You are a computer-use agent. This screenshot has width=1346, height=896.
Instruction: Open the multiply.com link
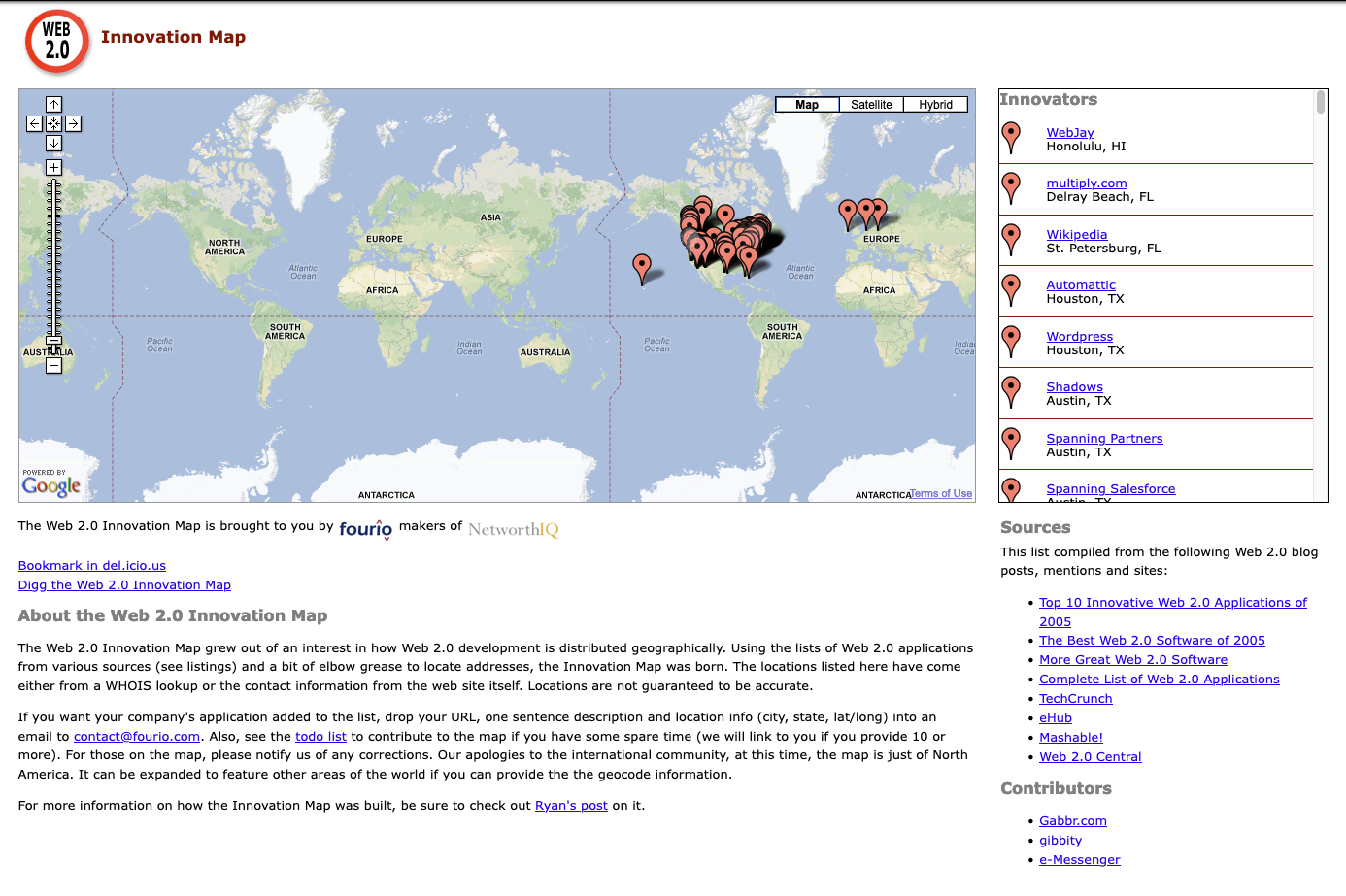pos(1087,183)
